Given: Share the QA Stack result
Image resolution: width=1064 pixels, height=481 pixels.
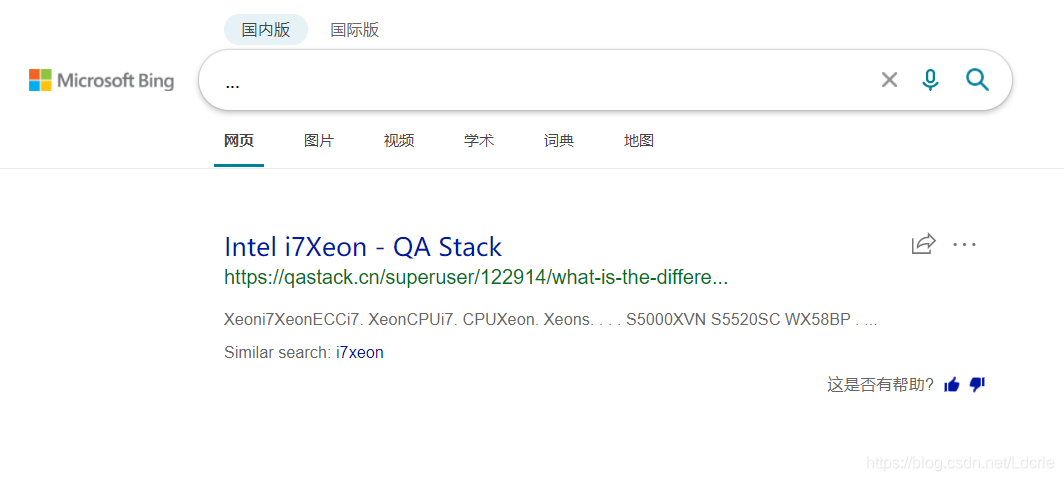Looking at the screenshot, I should click(924, 244).
